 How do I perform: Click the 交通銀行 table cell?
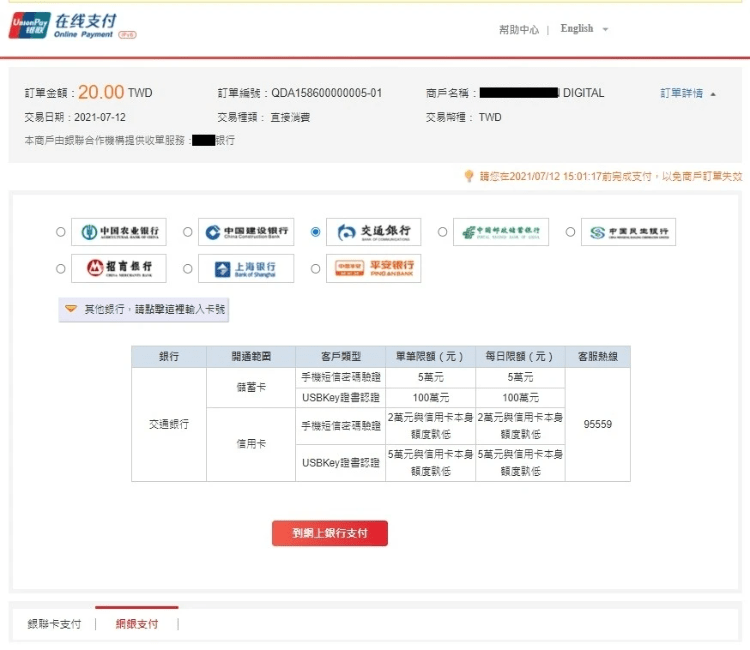pyautogui.click(x=169, y=424)
